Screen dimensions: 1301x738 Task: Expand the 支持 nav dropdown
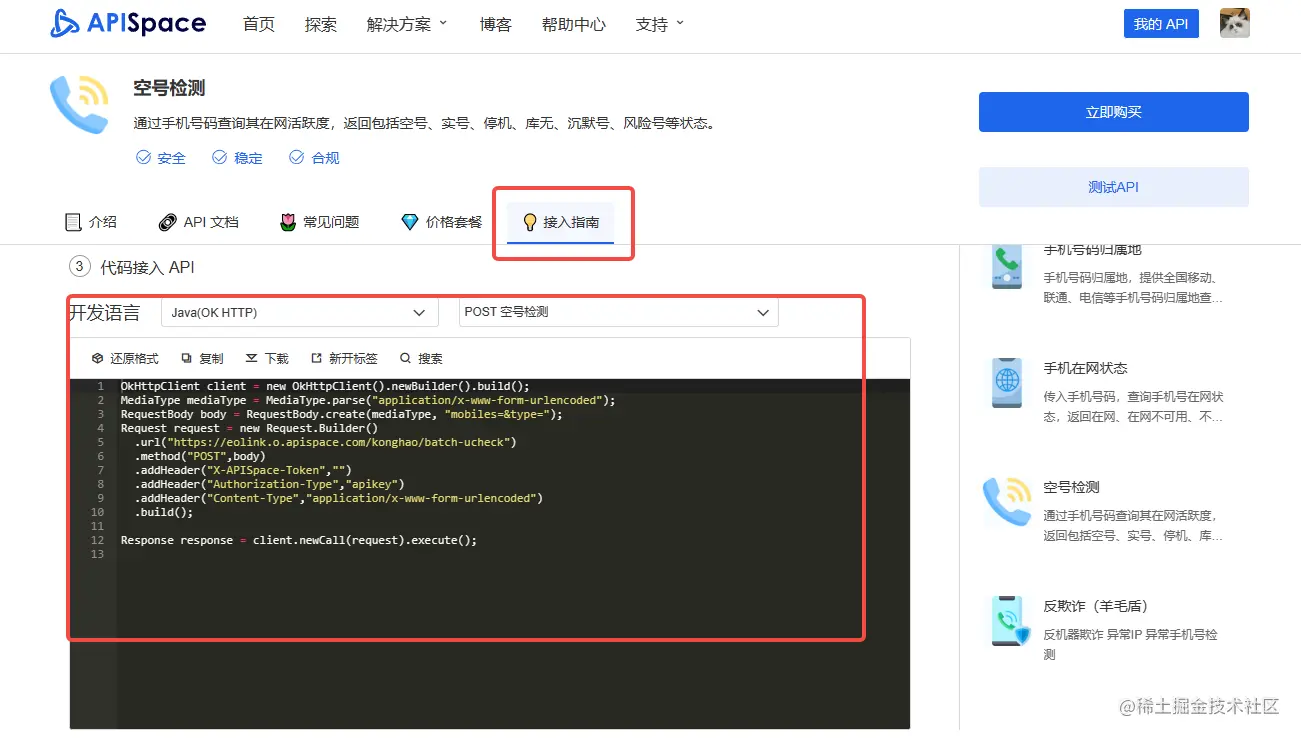click(660, 24)
